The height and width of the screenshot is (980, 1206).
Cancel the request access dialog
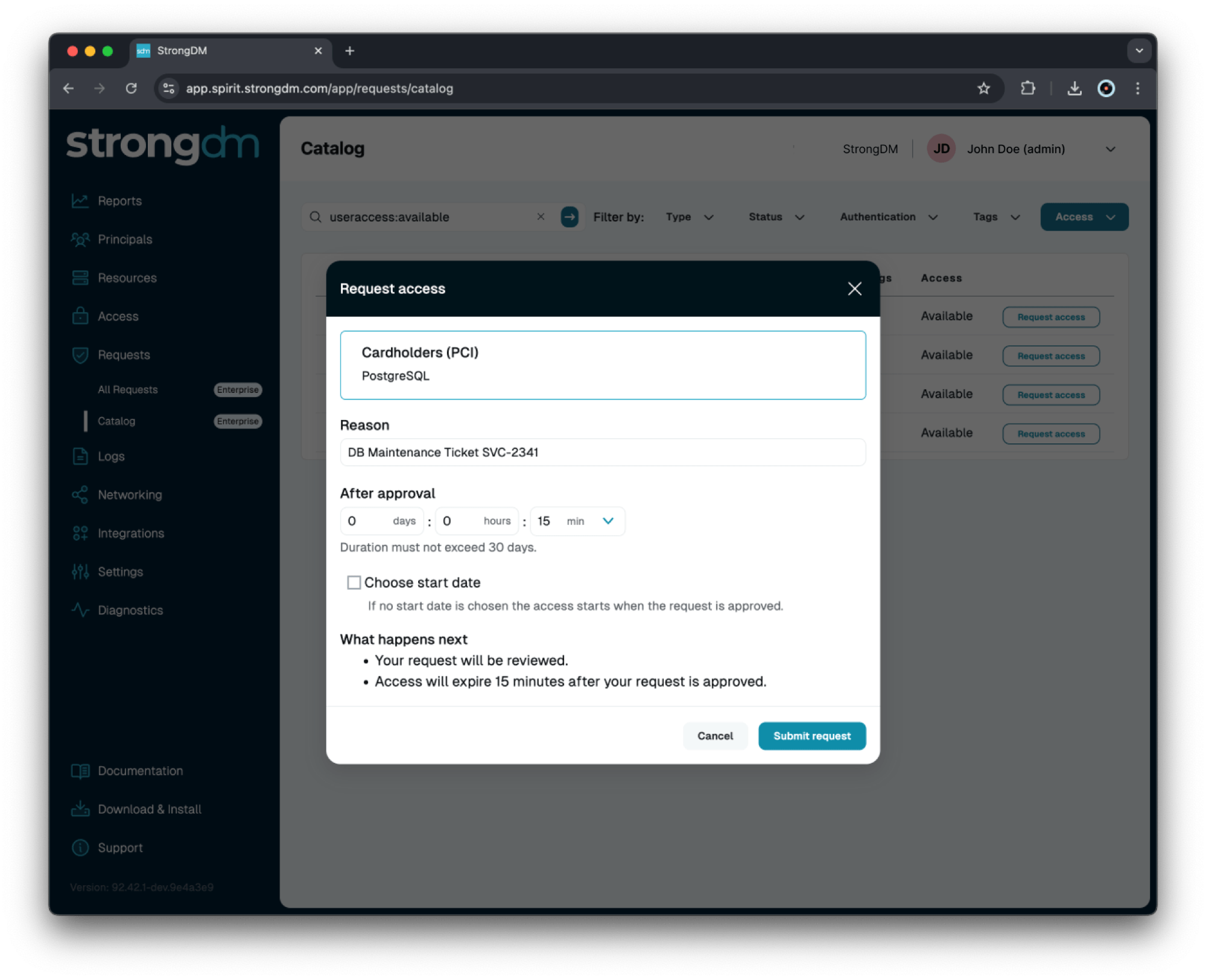(x=715, y=735)
